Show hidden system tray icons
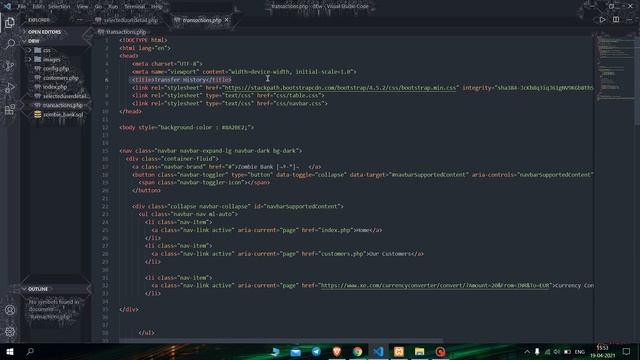Viewport: 640px width, 360px height. 527,351
